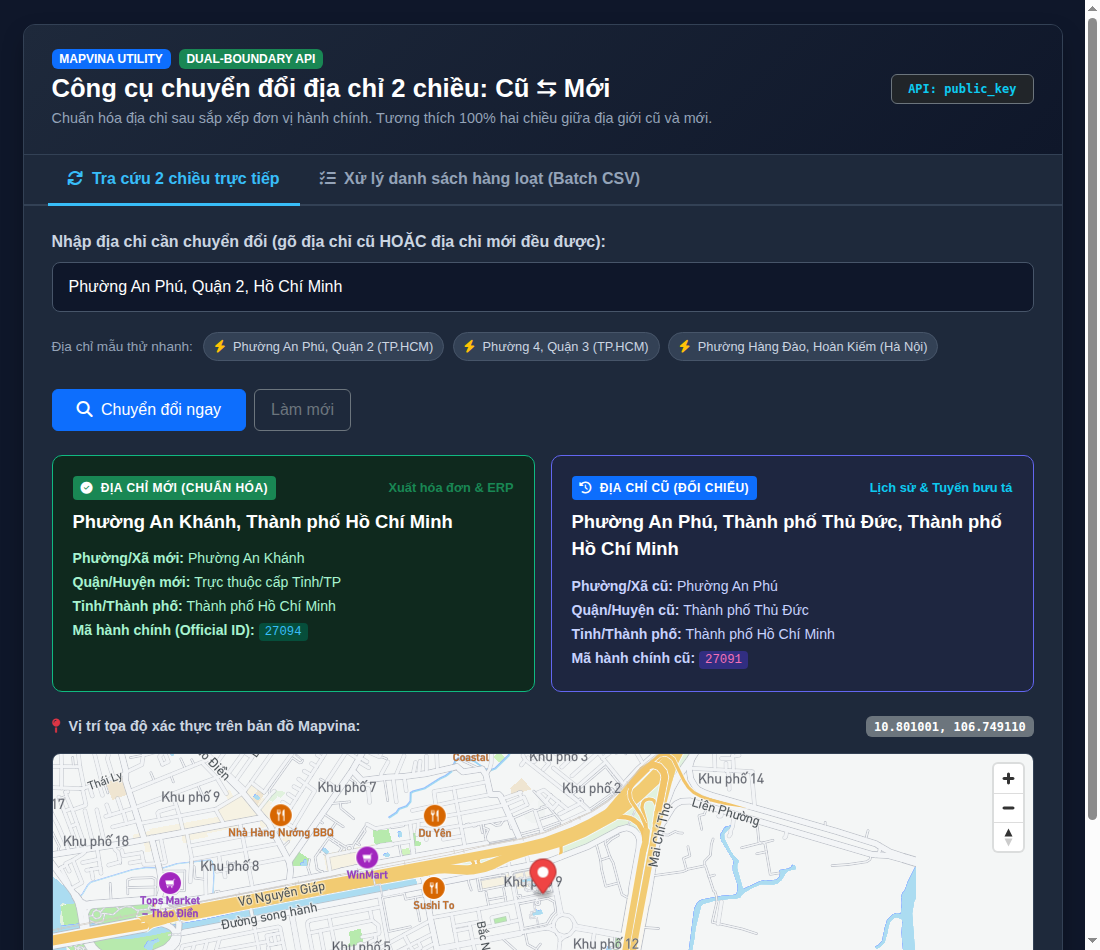
Task: Click the Sushi To restaurant marker
Action: pos(434,888)
